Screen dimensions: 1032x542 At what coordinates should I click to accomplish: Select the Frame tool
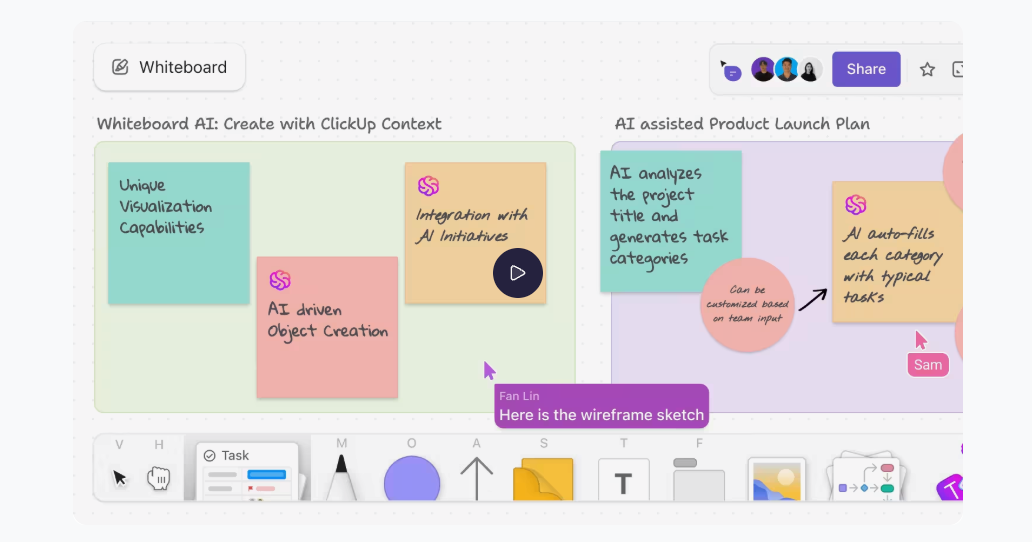pyautogui.click(x=698, y=480)
